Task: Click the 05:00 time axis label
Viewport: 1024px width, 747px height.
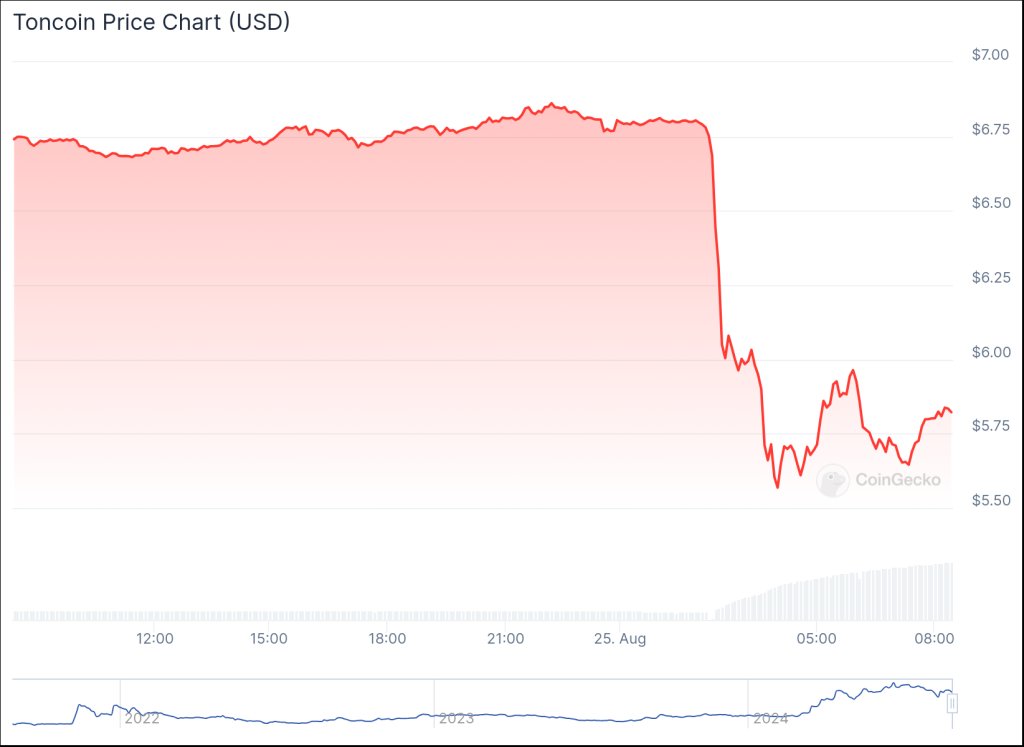Action: point(815,638)
